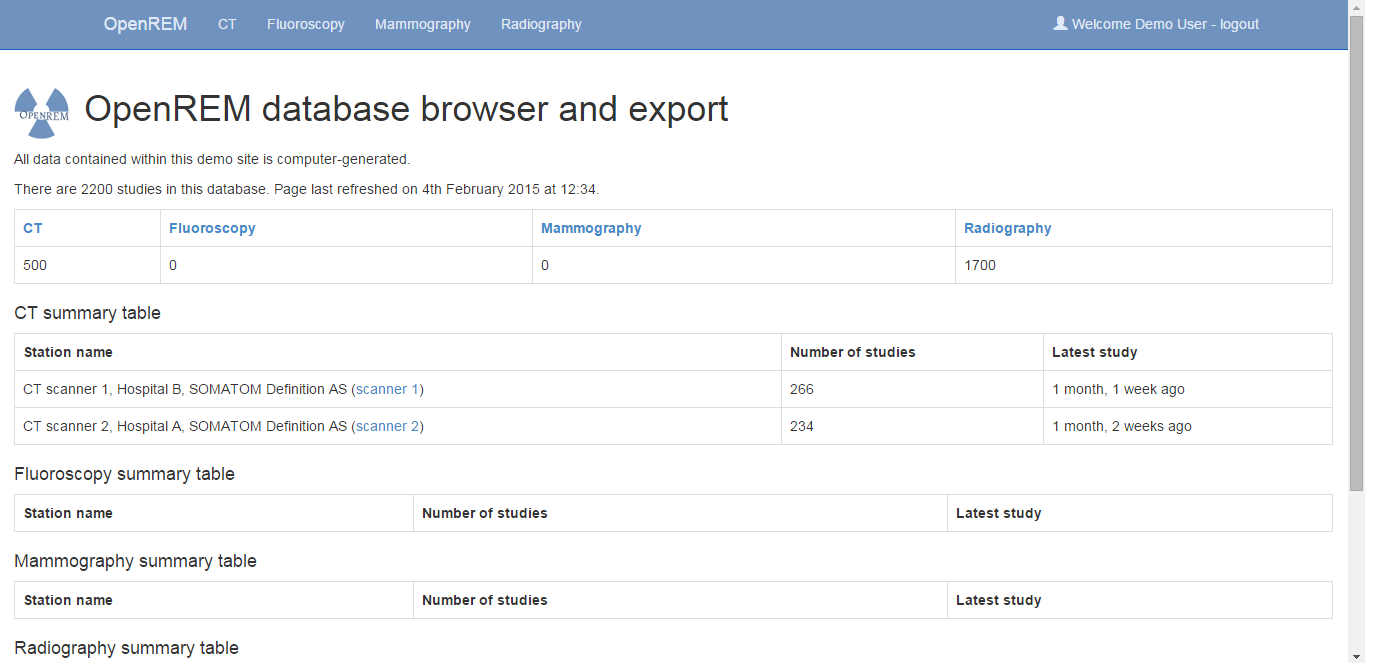Log out via Welcome Demo User link
Viewport: 1373px width, 663px height.
click(x=1165, y=24)
